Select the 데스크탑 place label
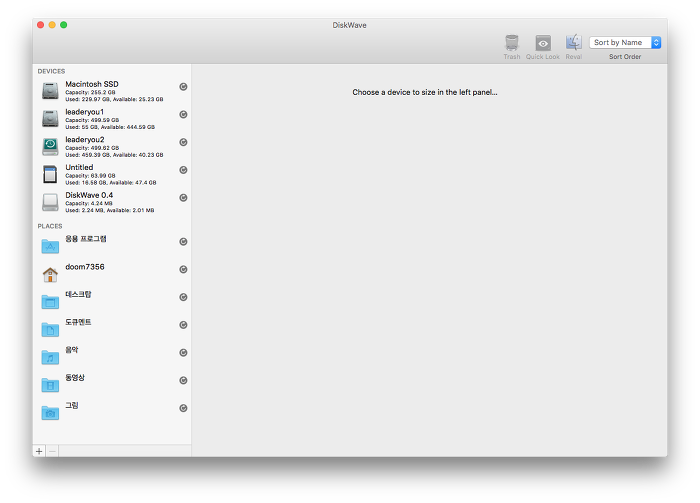This screenshot has width=700, height=503. point(78,294)
